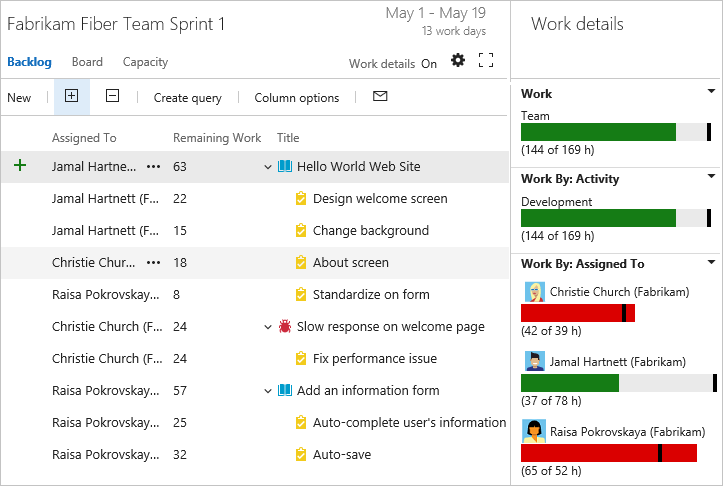Collapse Add an information form children

pos(267,391)
